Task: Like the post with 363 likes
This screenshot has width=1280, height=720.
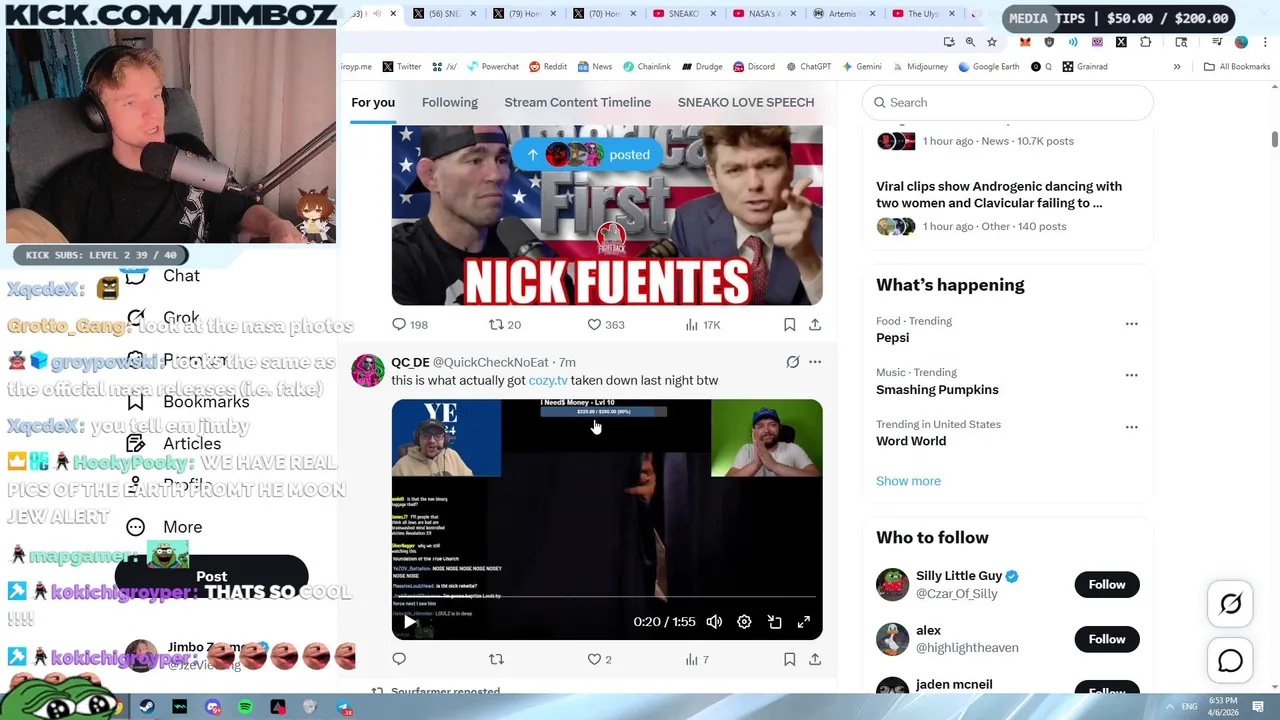Action: 605,324
